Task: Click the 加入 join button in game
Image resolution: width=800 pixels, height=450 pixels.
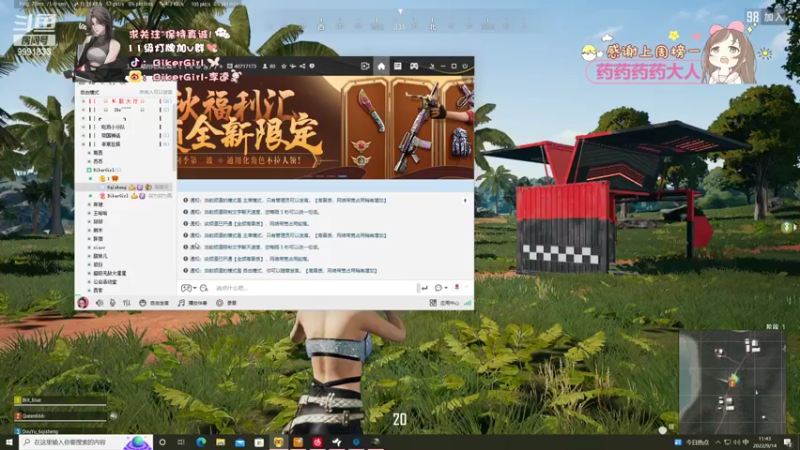Action: (773, 17)
